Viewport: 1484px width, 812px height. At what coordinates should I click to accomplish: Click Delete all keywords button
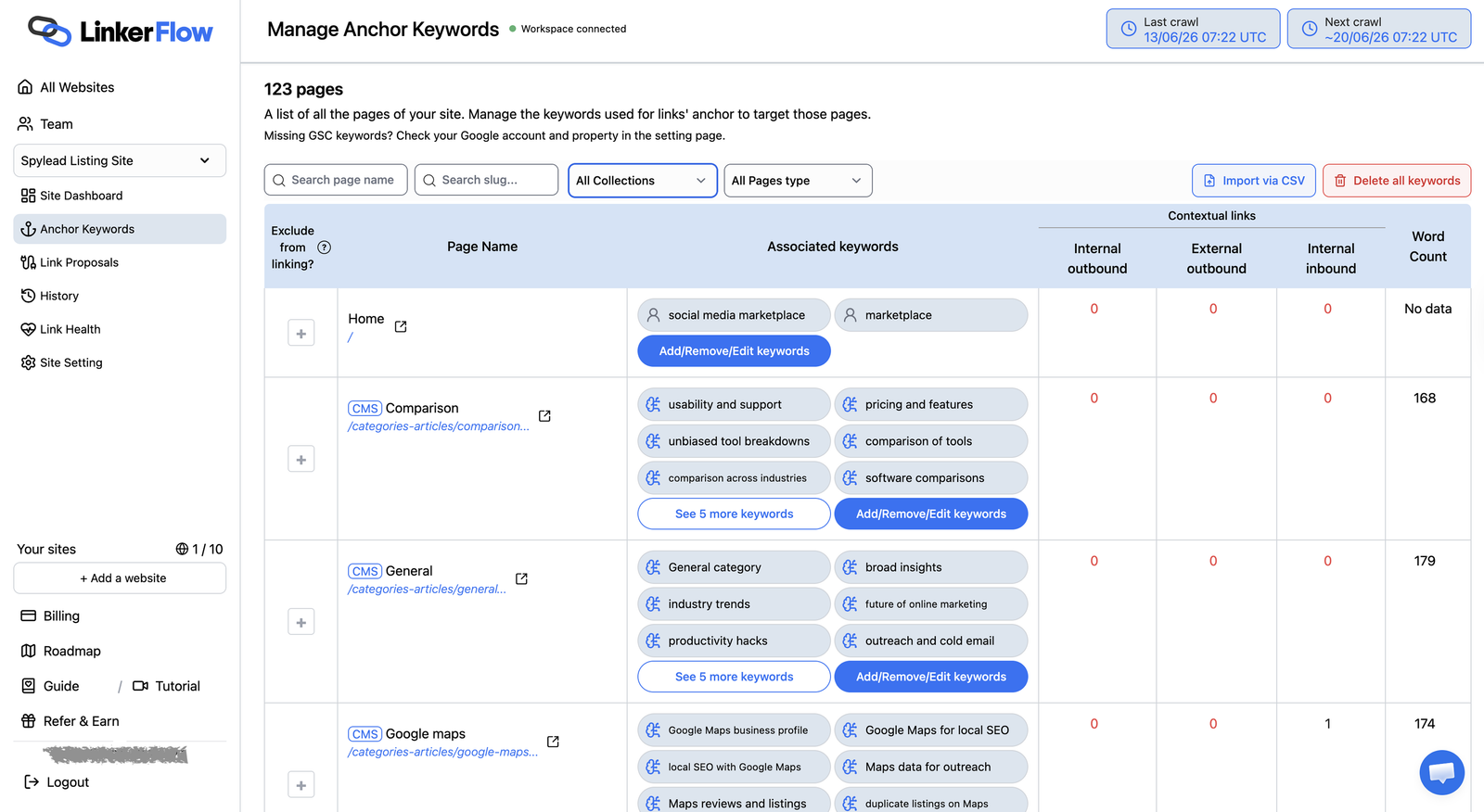tap(1397, 181)
